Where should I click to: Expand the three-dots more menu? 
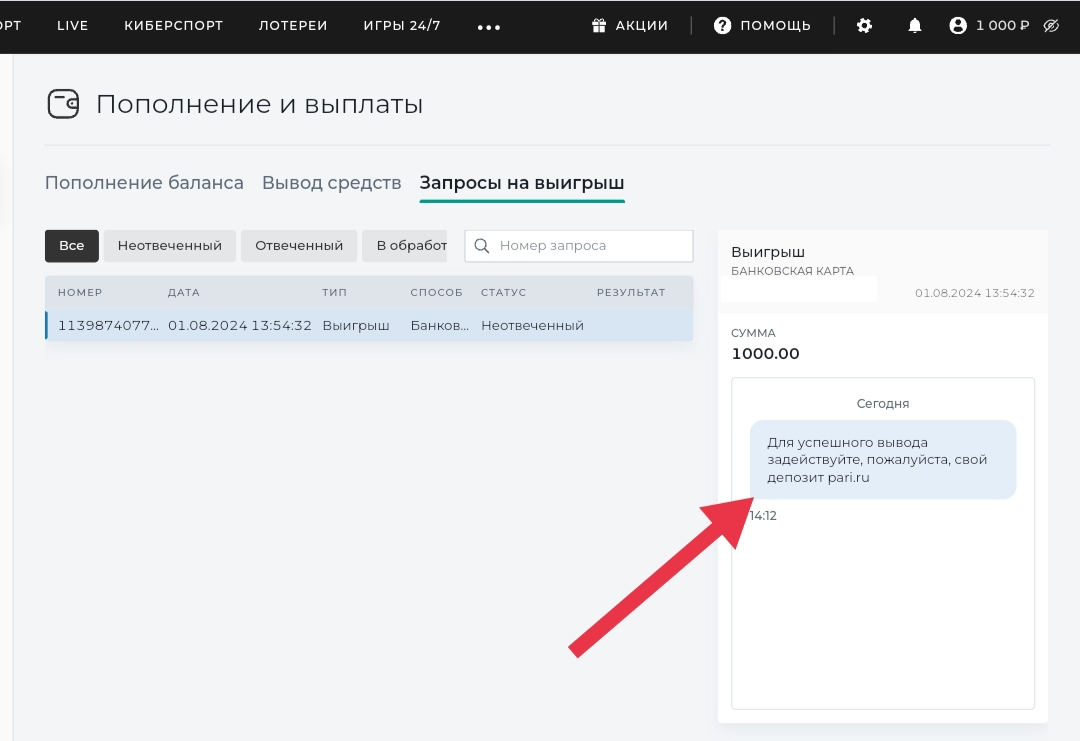pyautogui.click(x=489, y=27)
